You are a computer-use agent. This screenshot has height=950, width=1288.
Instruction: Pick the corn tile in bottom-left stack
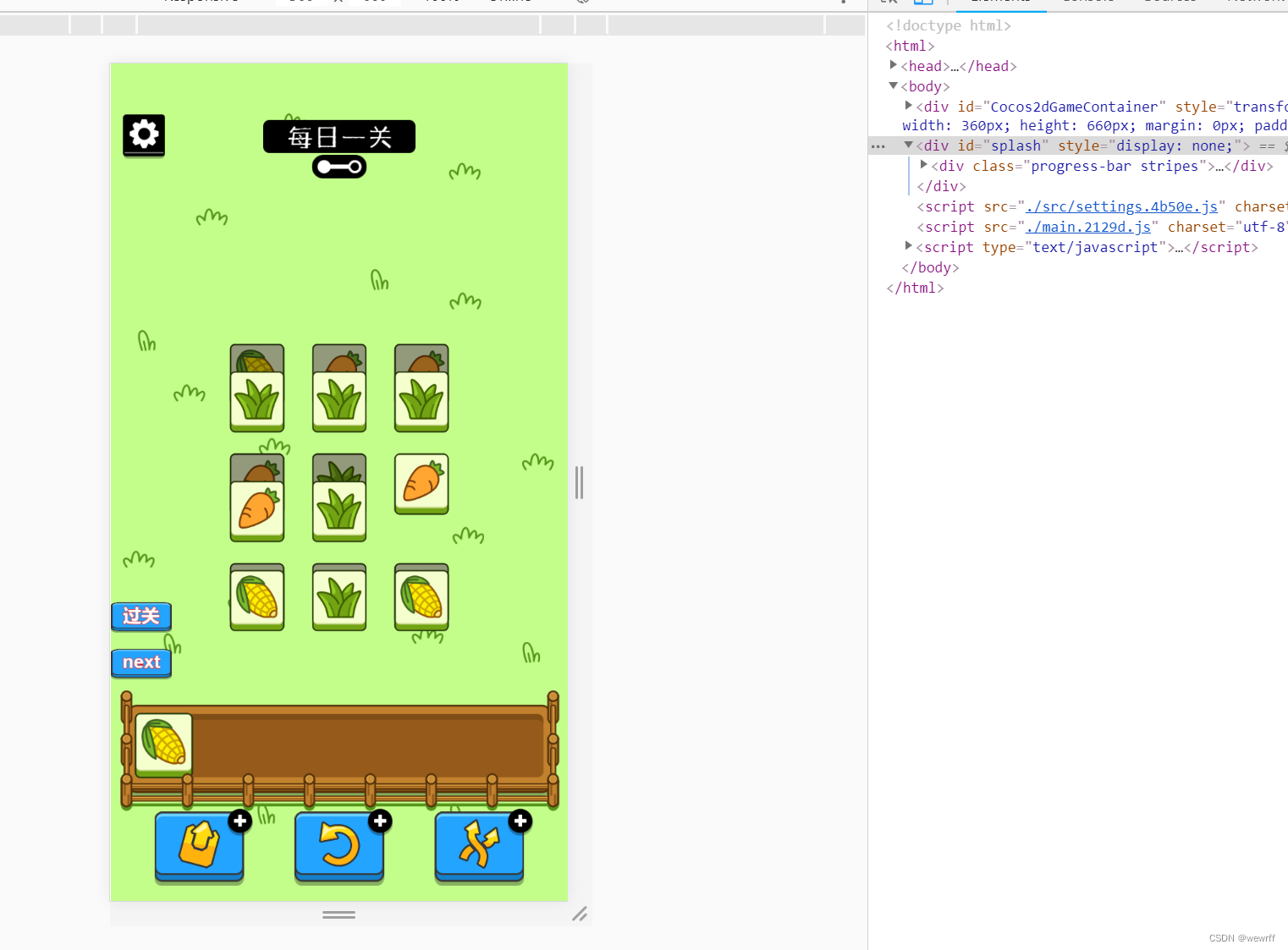tap(257, 599)
